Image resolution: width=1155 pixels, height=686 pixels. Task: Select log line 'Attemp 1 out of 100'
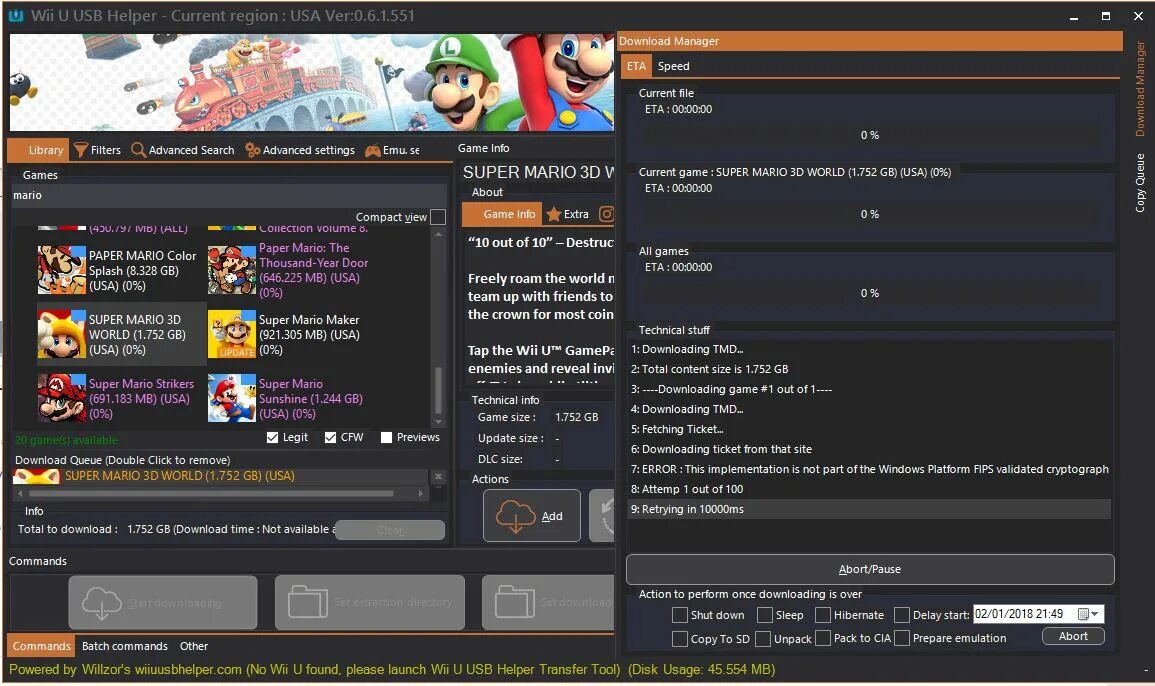click(x=869, y=489)
